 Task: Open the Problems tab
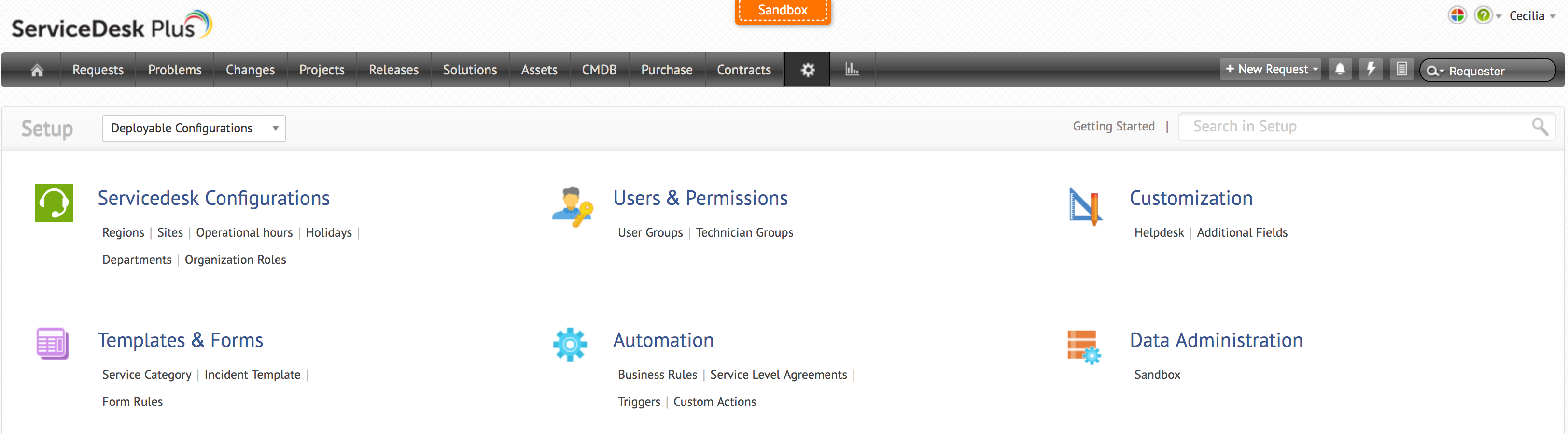click(x=175, y=70)
